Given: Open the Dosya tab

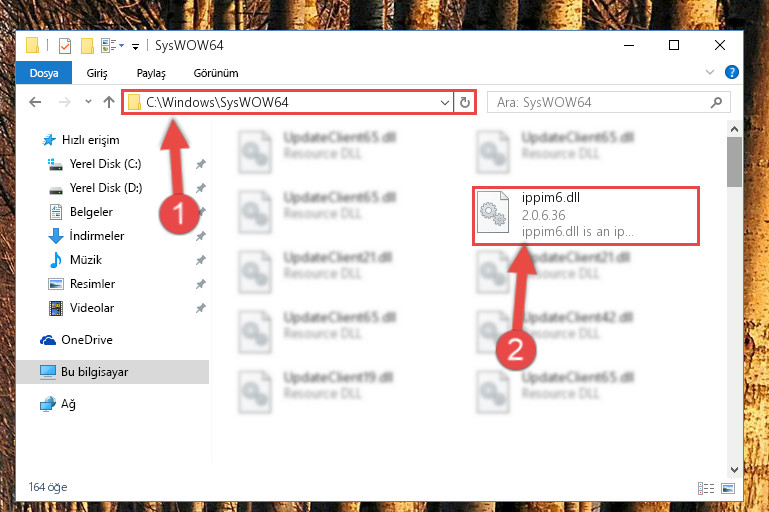Looking at the screenshot, I should (x=44, y=73).
